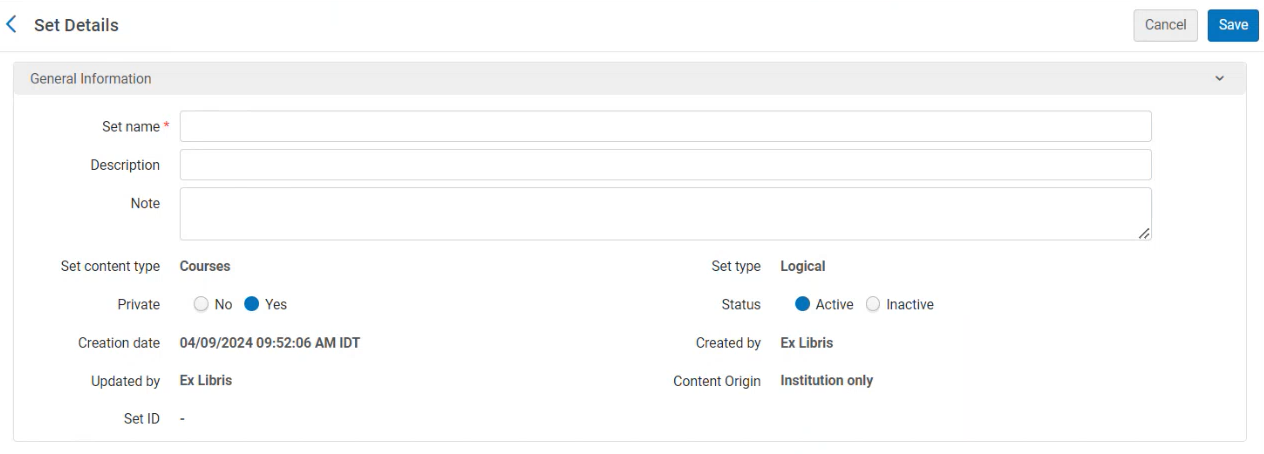Choose the Active status option
The width and height of the screenshot is (1264, 454).
(803, 304)
